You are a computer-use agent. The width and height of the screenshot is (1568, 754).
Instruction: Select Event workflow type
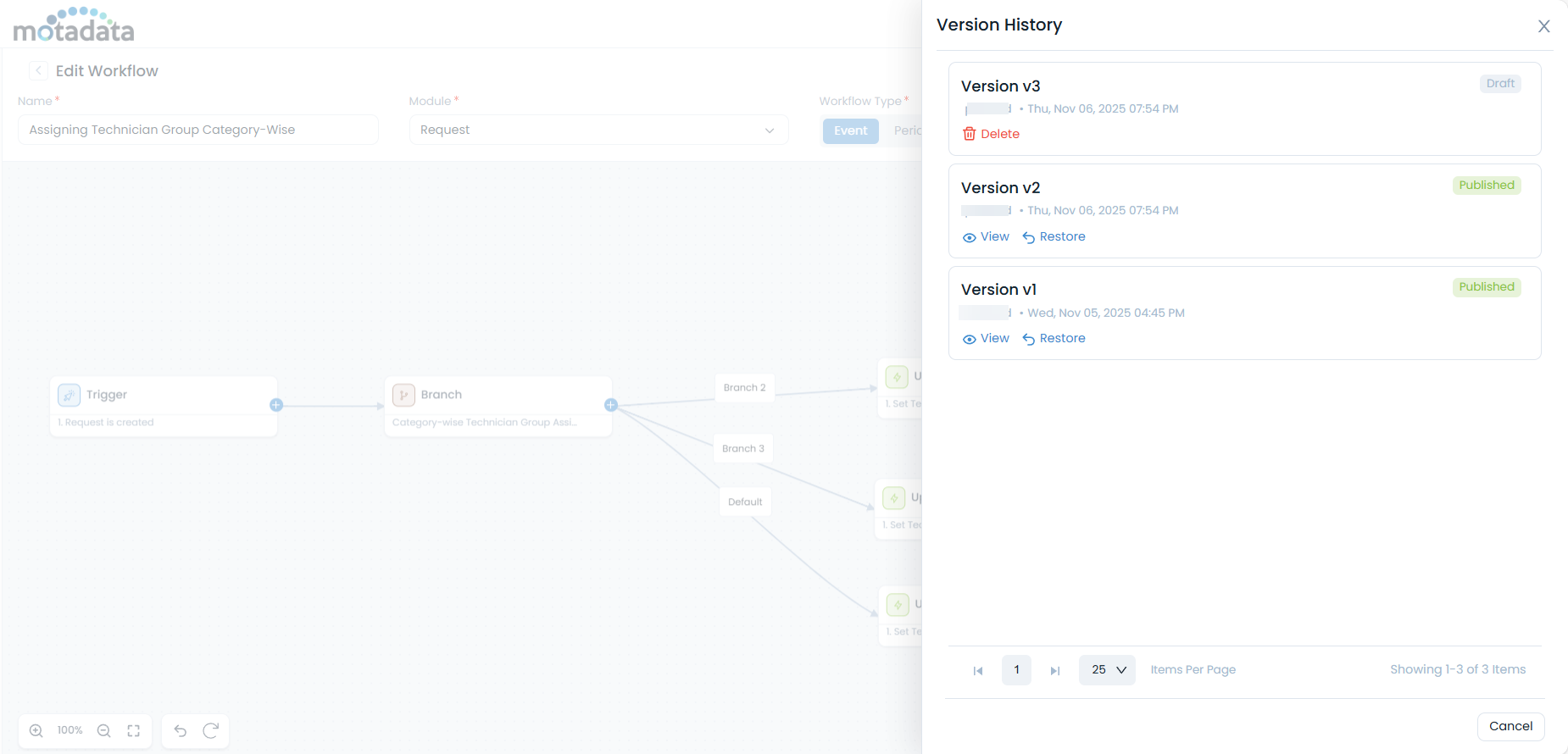(x=850, y=130)
